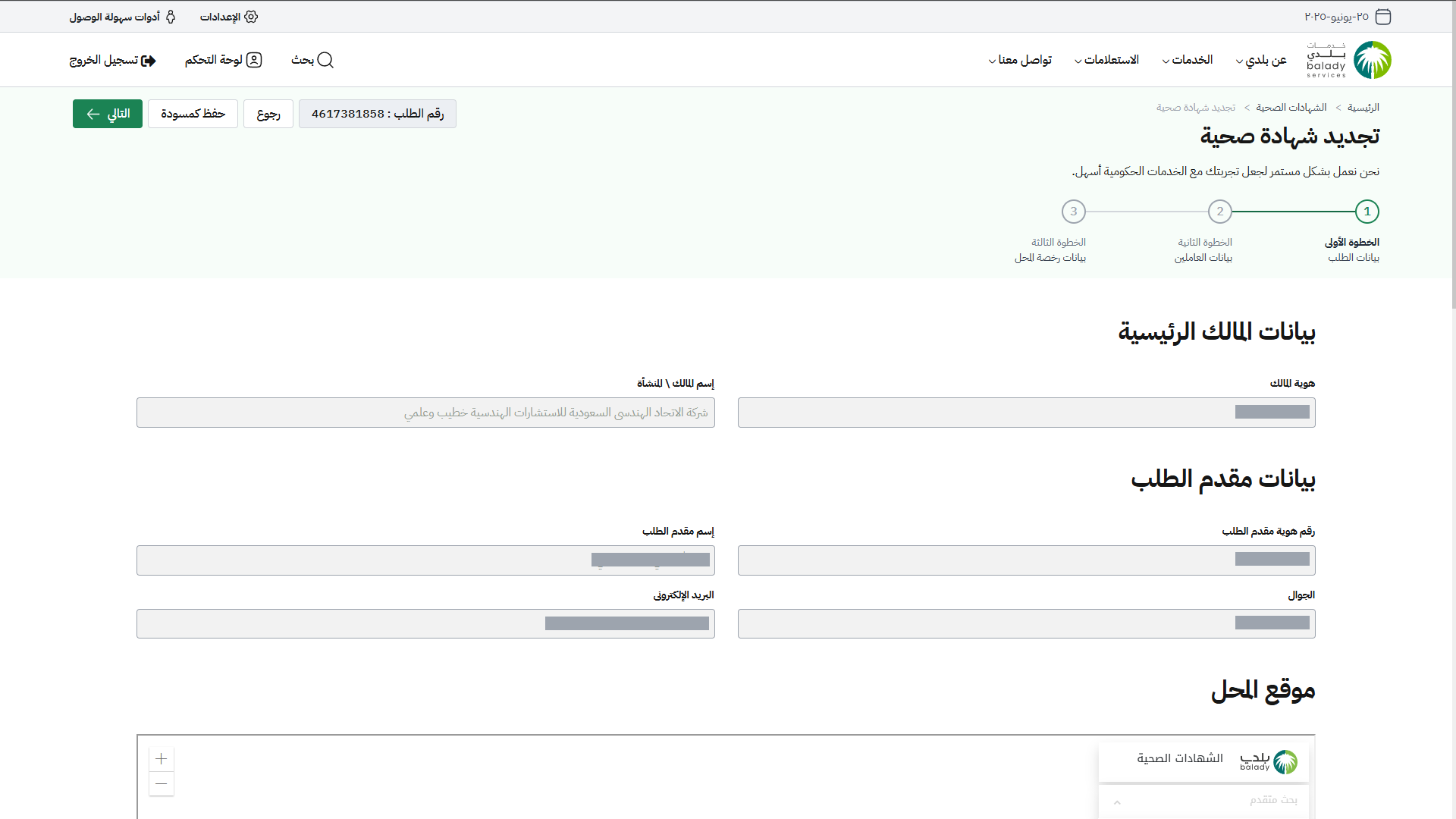Click the التالي next button
The image size is (1456, 819).
click(x=108, y=114)
